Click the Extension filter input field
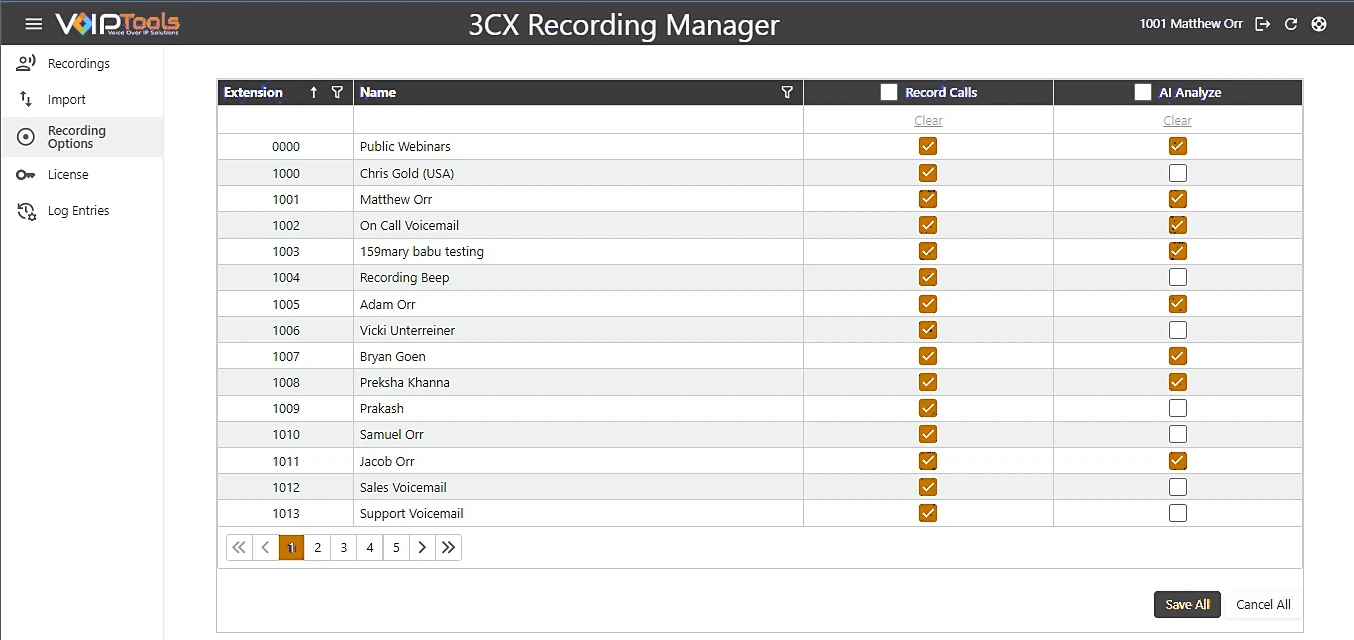The width and height of the screenshot is (1354, 640). [285, 120]
